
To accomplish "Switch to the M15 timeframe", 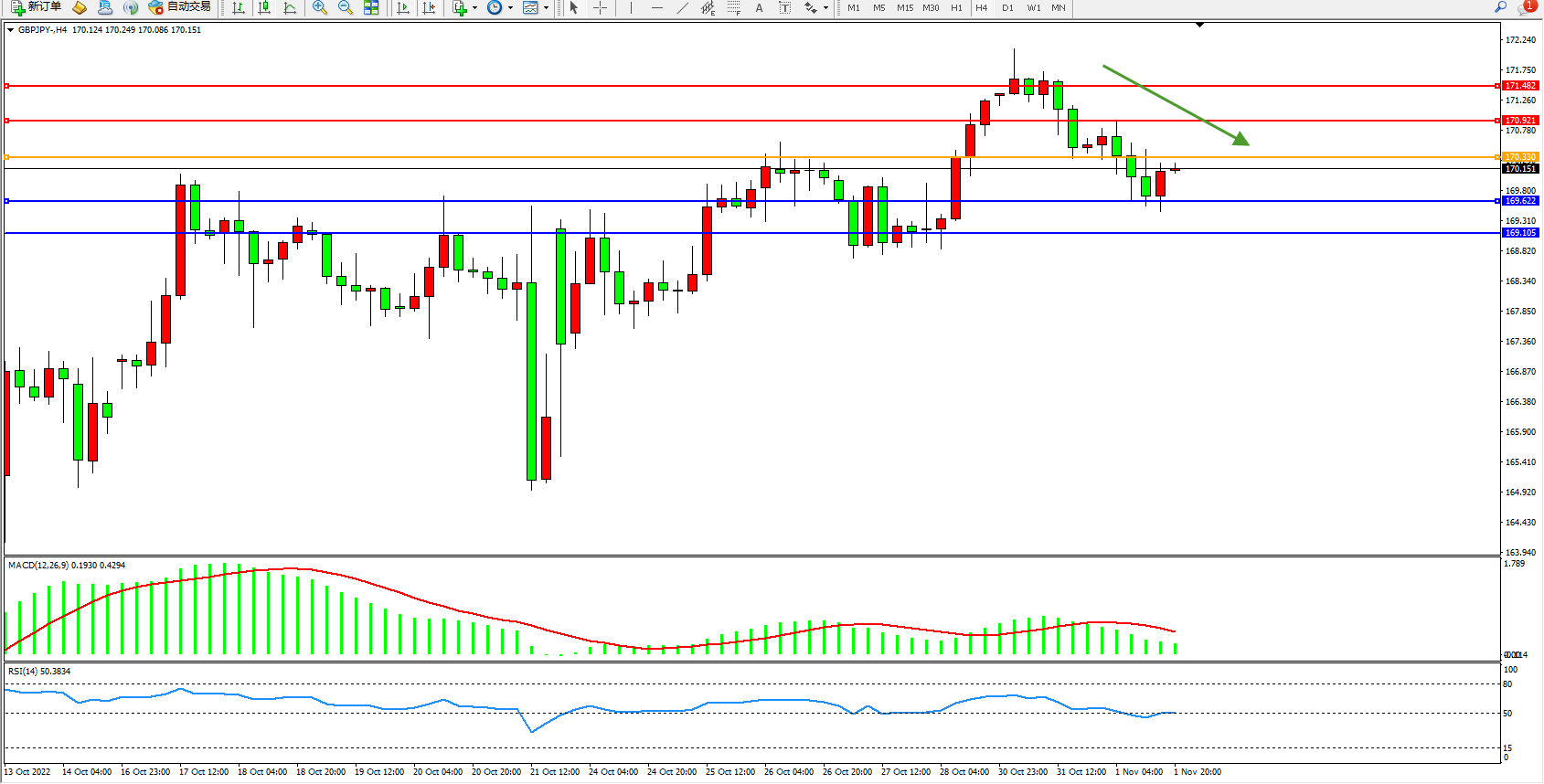I will (904, 7).
